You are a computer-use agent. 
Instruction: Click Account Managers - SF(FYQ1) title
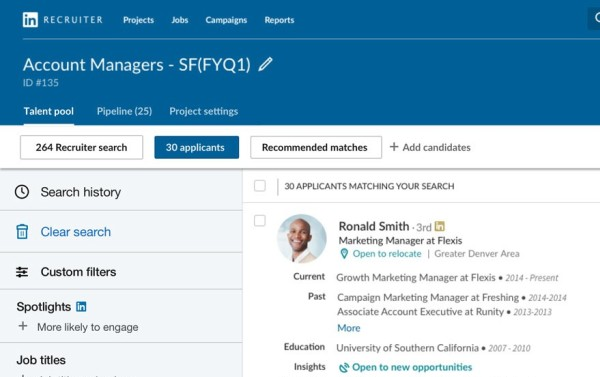137,65
